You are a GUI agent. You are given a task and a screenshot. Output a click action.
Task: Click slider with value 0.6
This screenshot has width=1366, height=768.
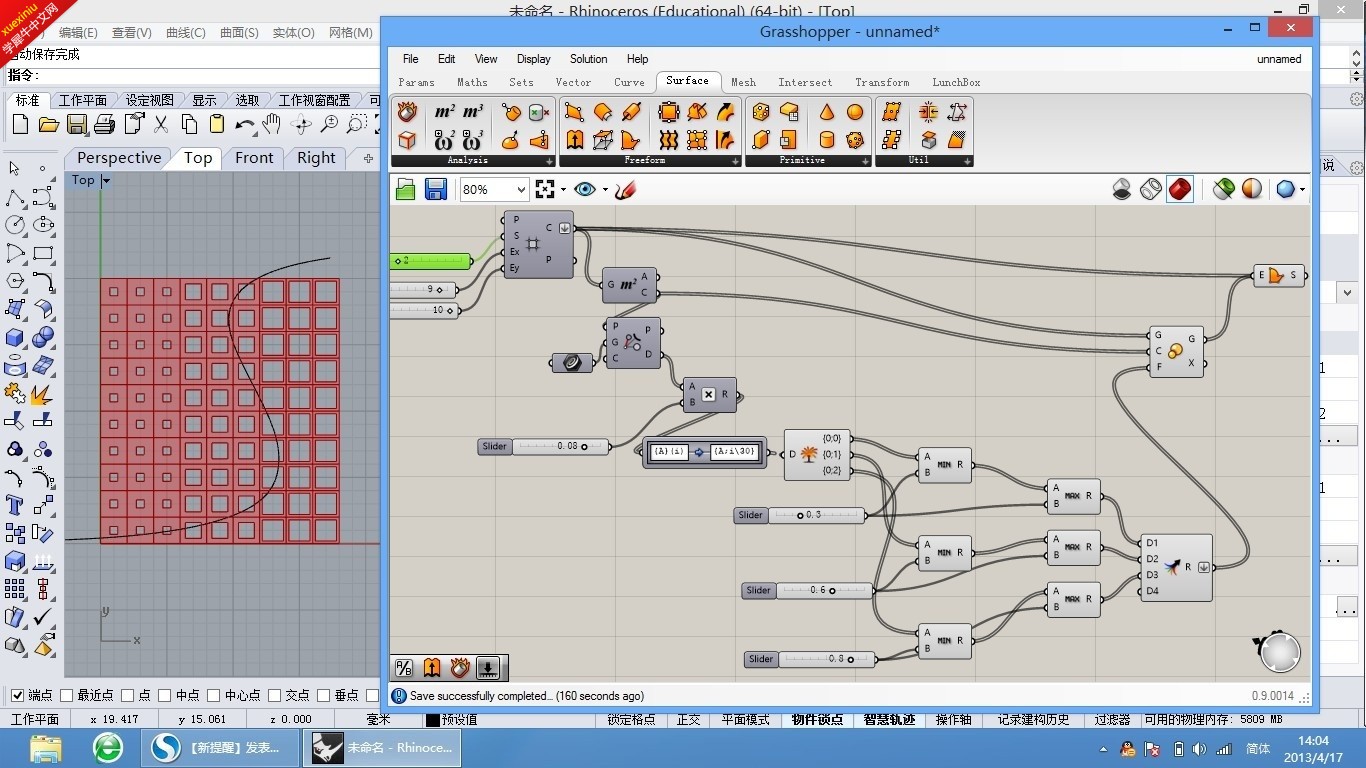[x=809, y=590]
